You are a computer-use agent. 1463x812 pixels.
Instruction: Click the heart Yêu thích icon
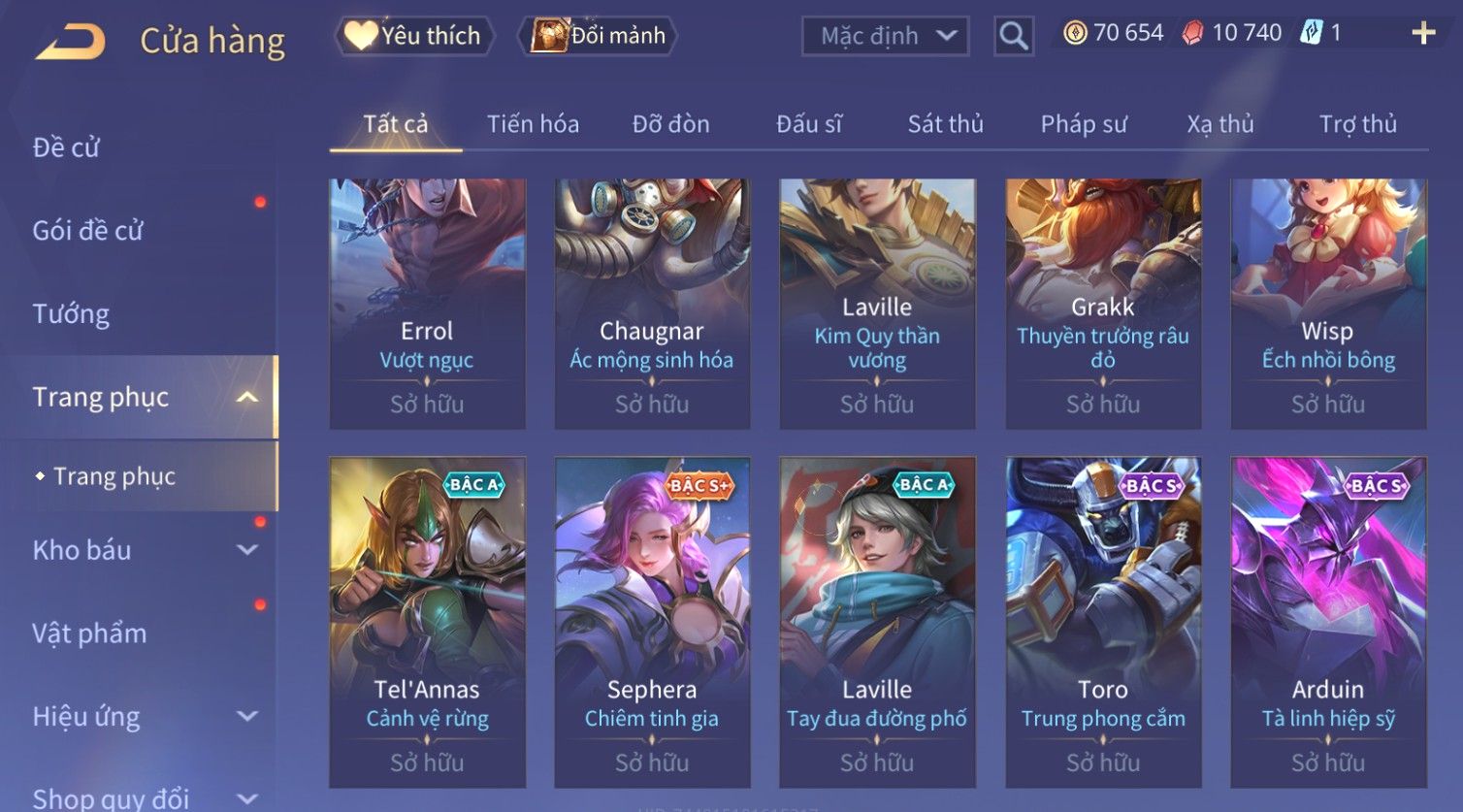coord(361,36)
